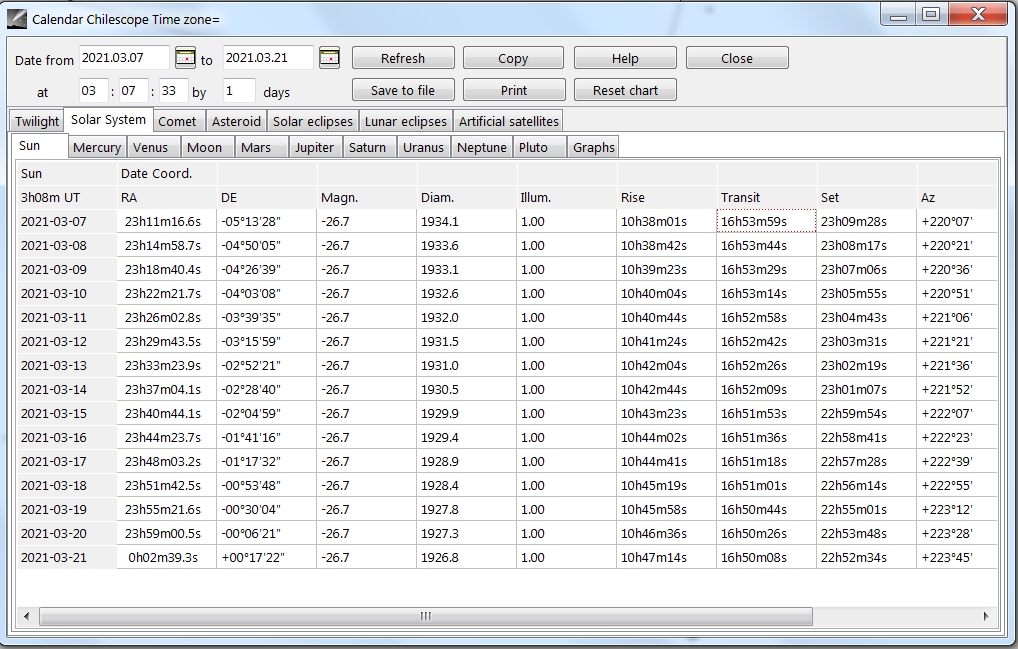Click the days interval input field

[x=239, y=91]
